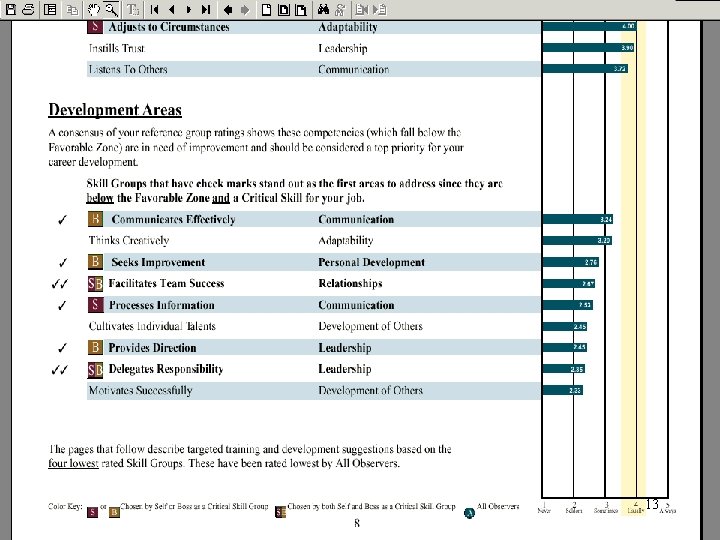This screenshot has width=720, height=540.
Task: Click the B badge beside Seeks Improvement
Action: click(95, 262)
